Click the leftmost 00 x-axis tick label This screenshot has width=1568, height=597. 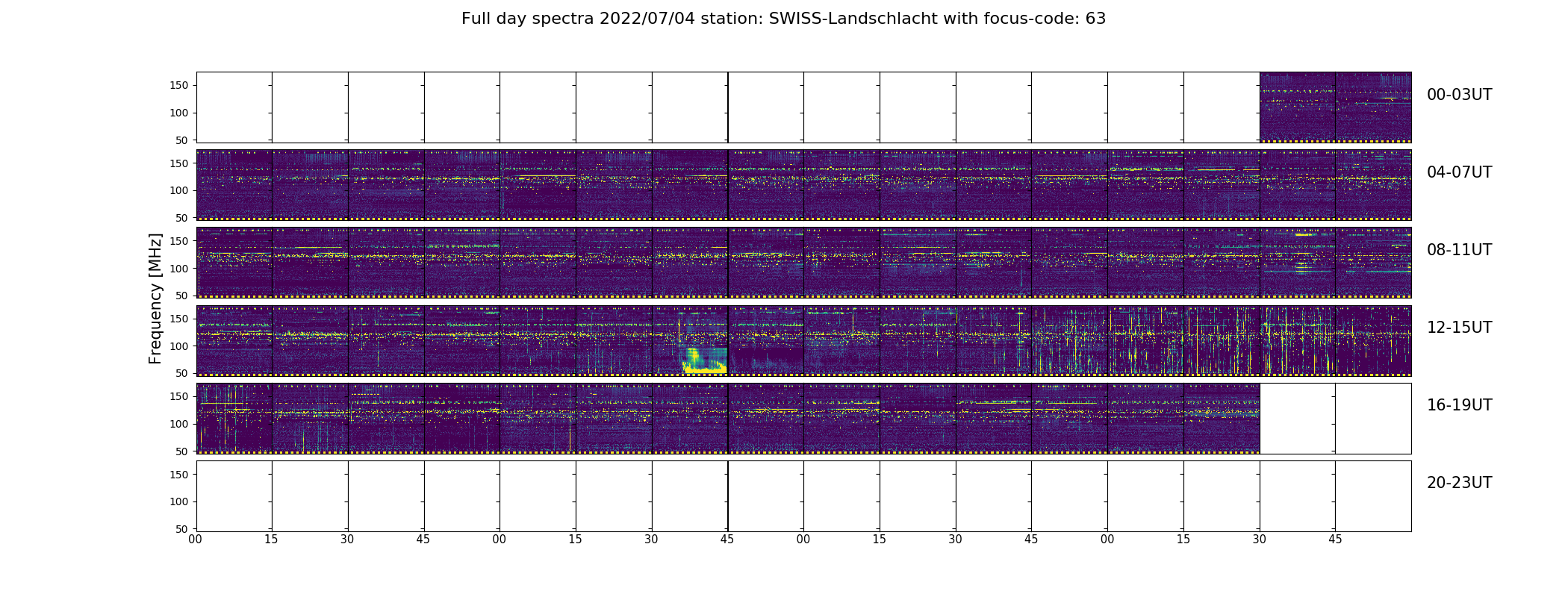196,539
